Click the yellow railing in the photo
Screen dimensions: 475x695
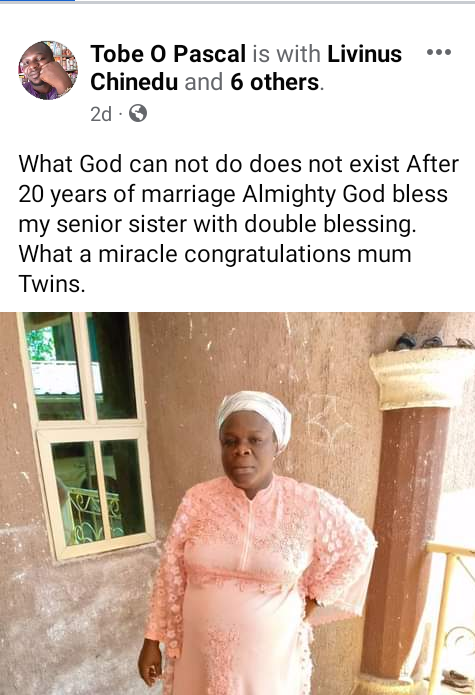pyautogui.click(x=450, y=618)
